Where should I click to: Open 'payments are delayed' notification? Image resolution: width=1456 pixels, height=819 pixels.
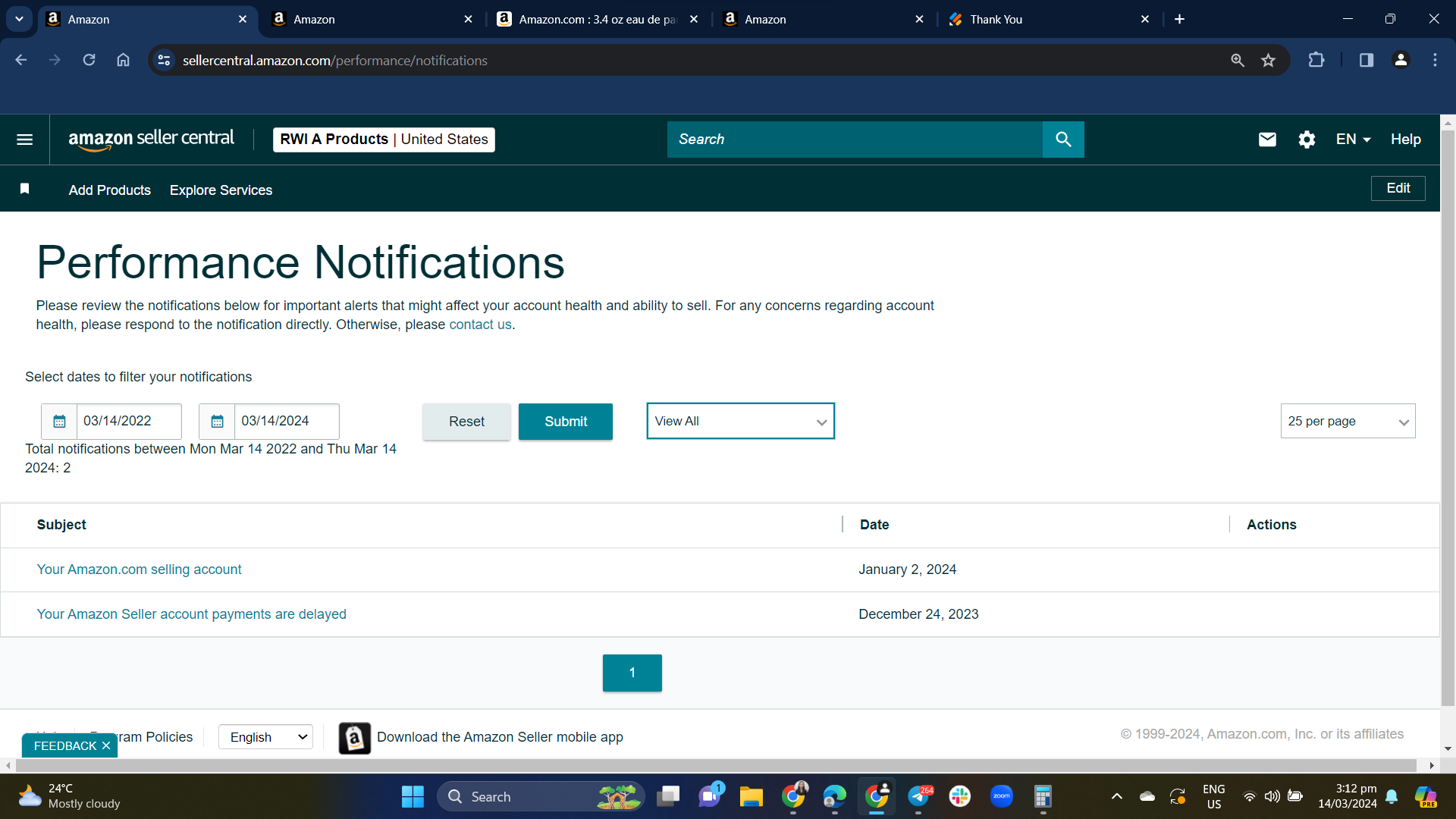[191, 614]
